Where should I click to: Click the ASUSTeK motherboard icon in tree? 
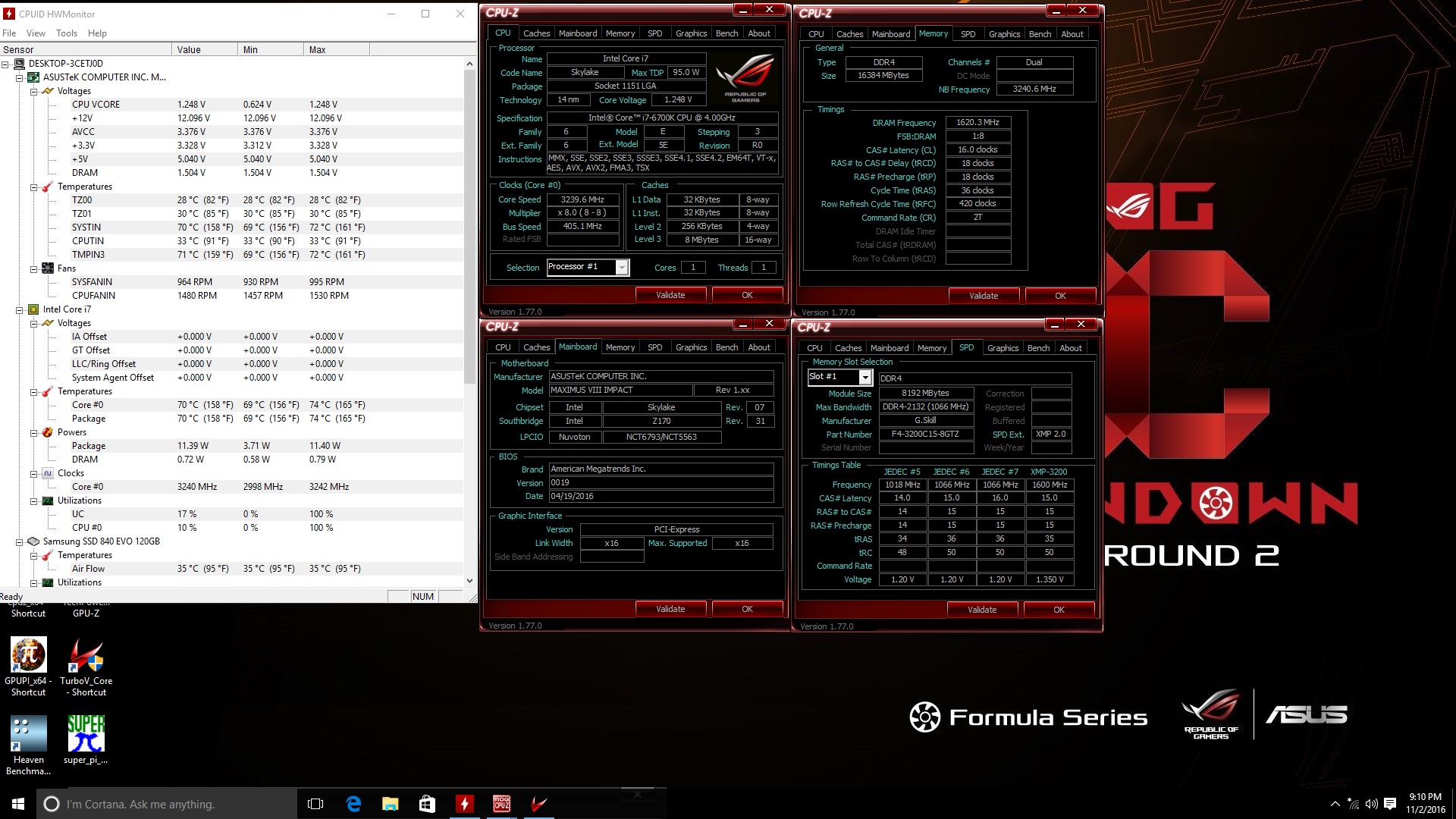pos(33,77)
